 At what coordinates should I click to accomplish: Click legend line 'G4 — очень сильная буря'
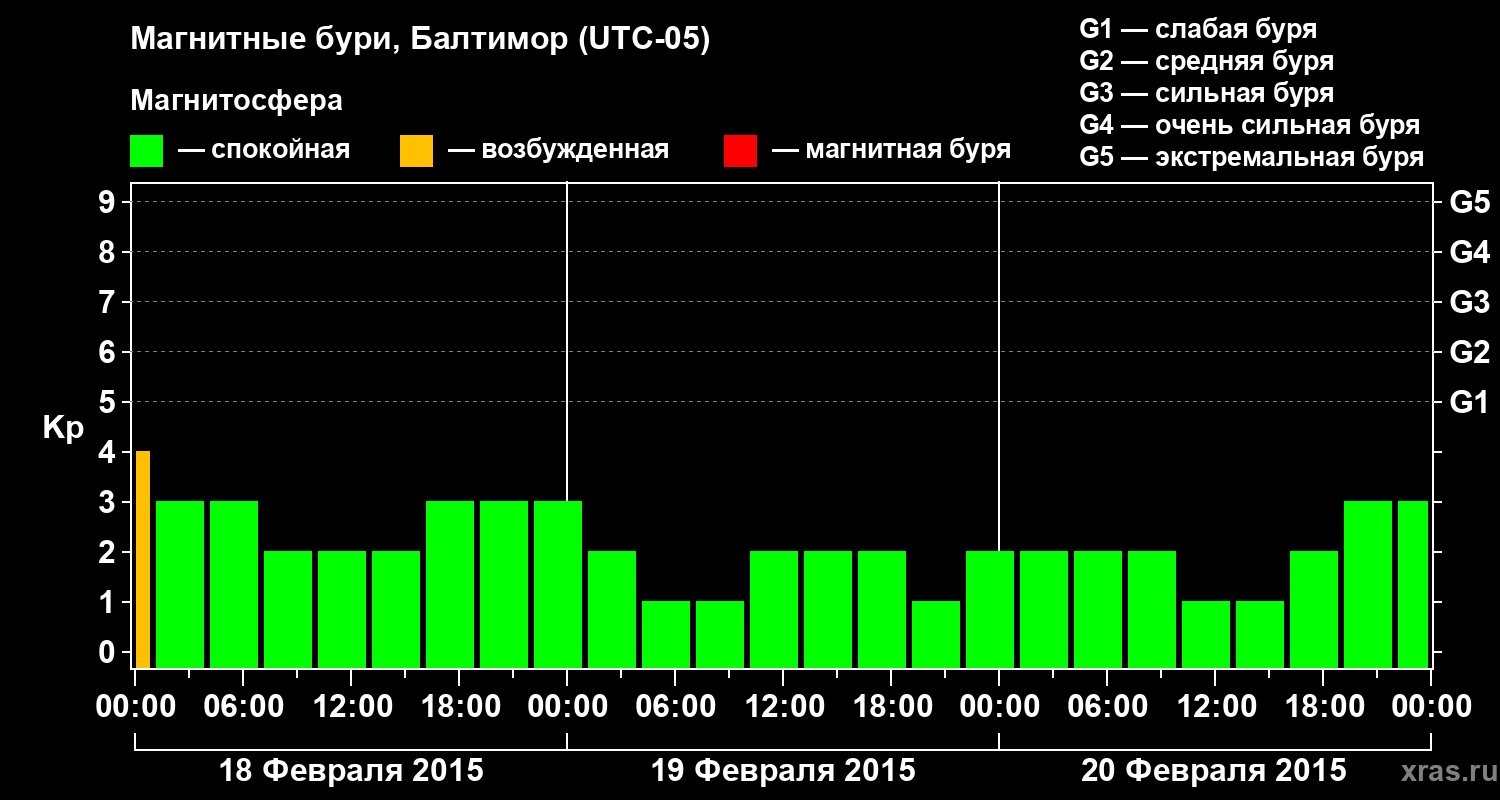click(x=1250, y=125)
